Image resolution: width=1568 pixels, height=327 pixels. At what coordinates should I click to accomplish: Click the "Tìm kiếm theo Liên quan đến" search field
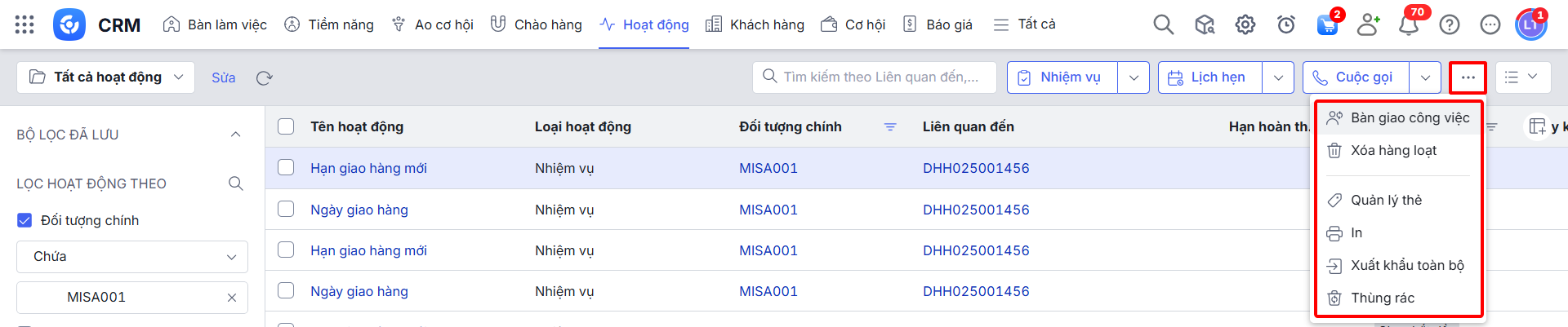click(880, 77)
